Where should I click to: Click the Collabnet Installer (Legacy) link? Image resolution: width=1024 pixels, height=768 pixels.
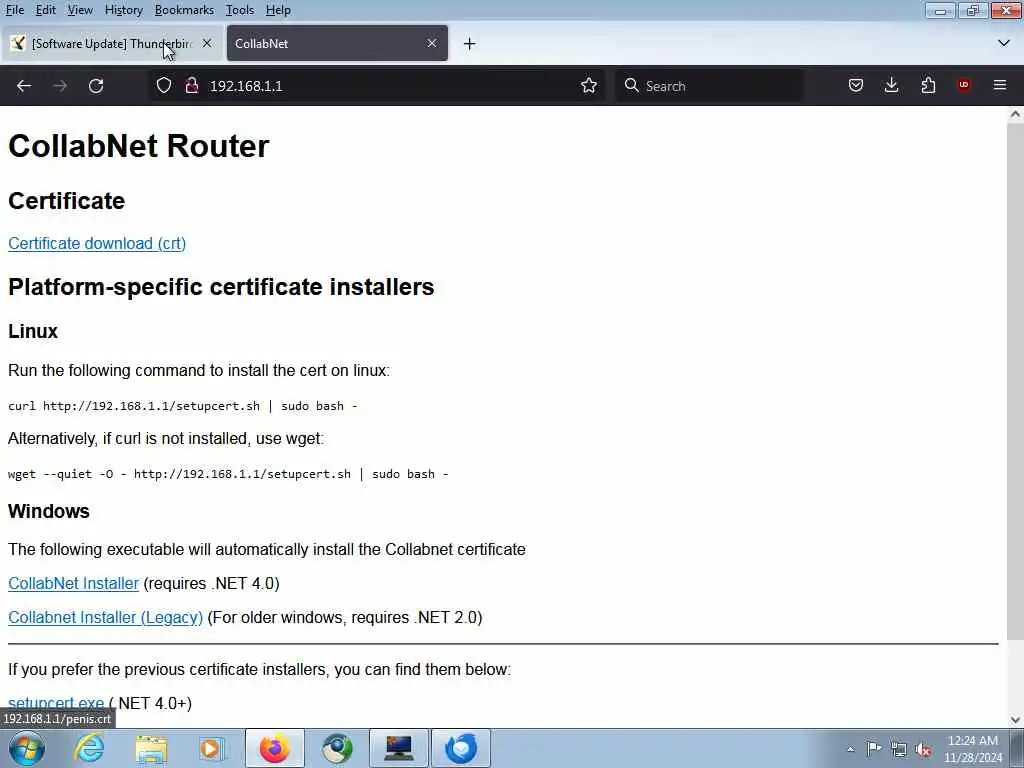click(105, 617)
